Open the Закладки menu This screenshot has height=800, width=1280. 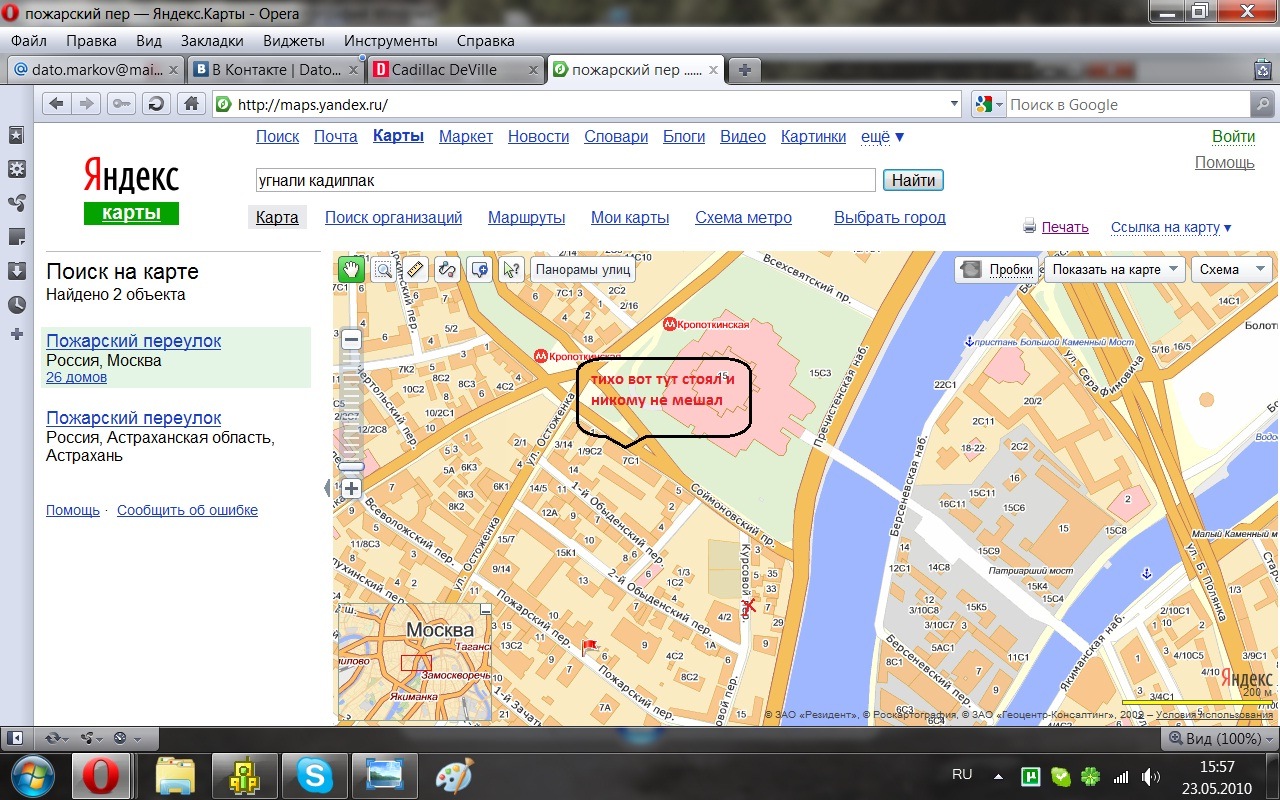click(212, 41)
